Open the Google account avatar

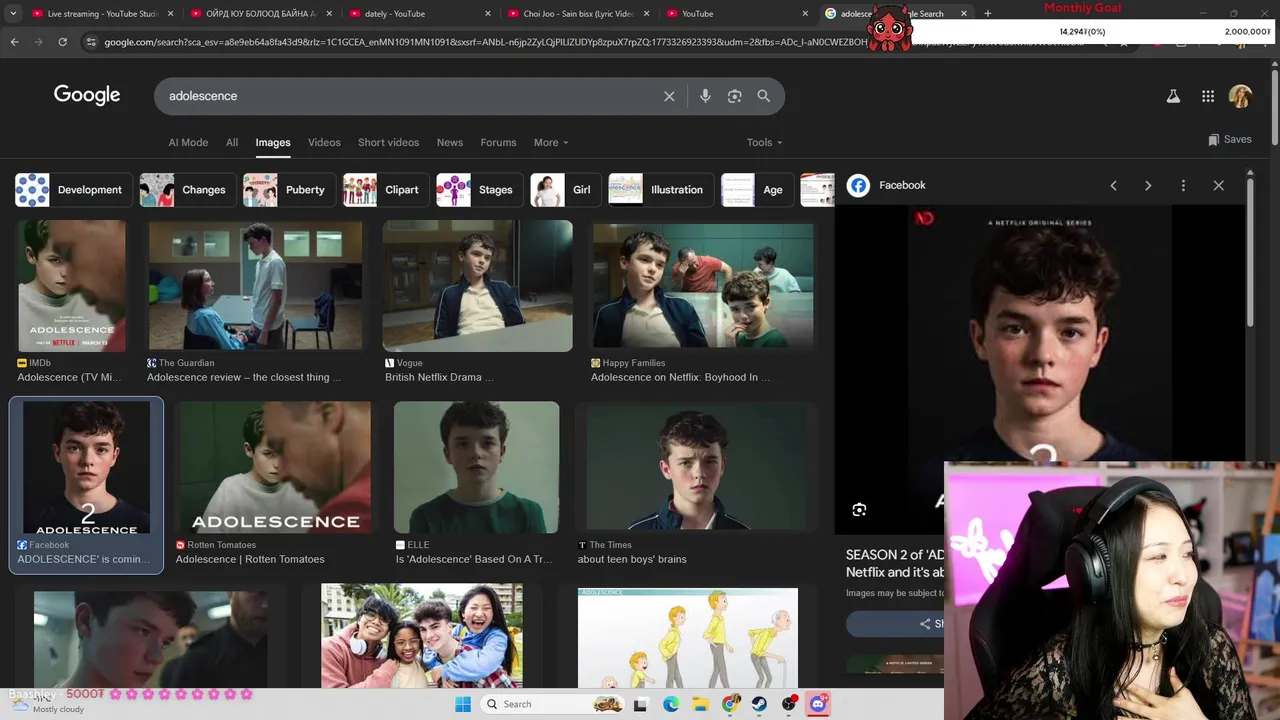click(1240, 96)
